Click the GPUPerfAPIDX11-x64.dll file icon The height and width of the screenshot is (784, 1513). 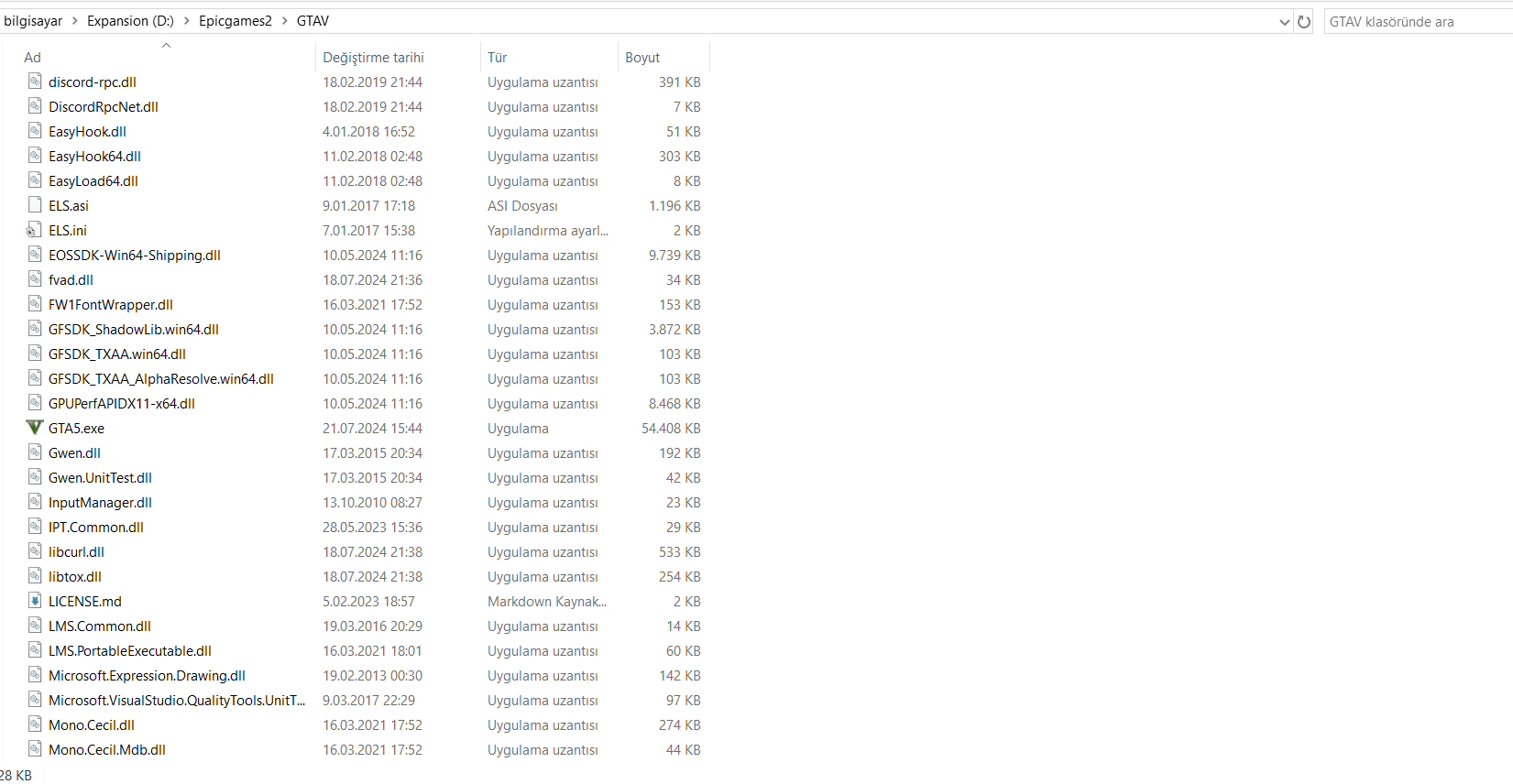[35, 403]
